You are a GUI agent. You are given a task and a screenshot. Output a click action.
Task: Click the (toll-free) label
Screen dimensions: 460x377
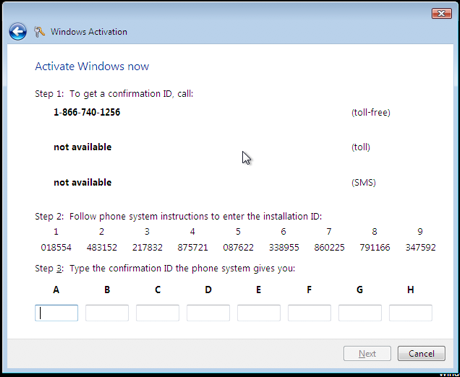(371, 113)
